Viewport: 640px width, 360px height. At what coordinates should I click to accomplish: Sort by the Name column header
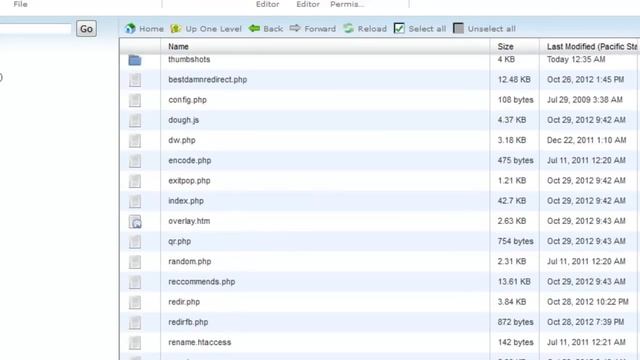[178, 47]
